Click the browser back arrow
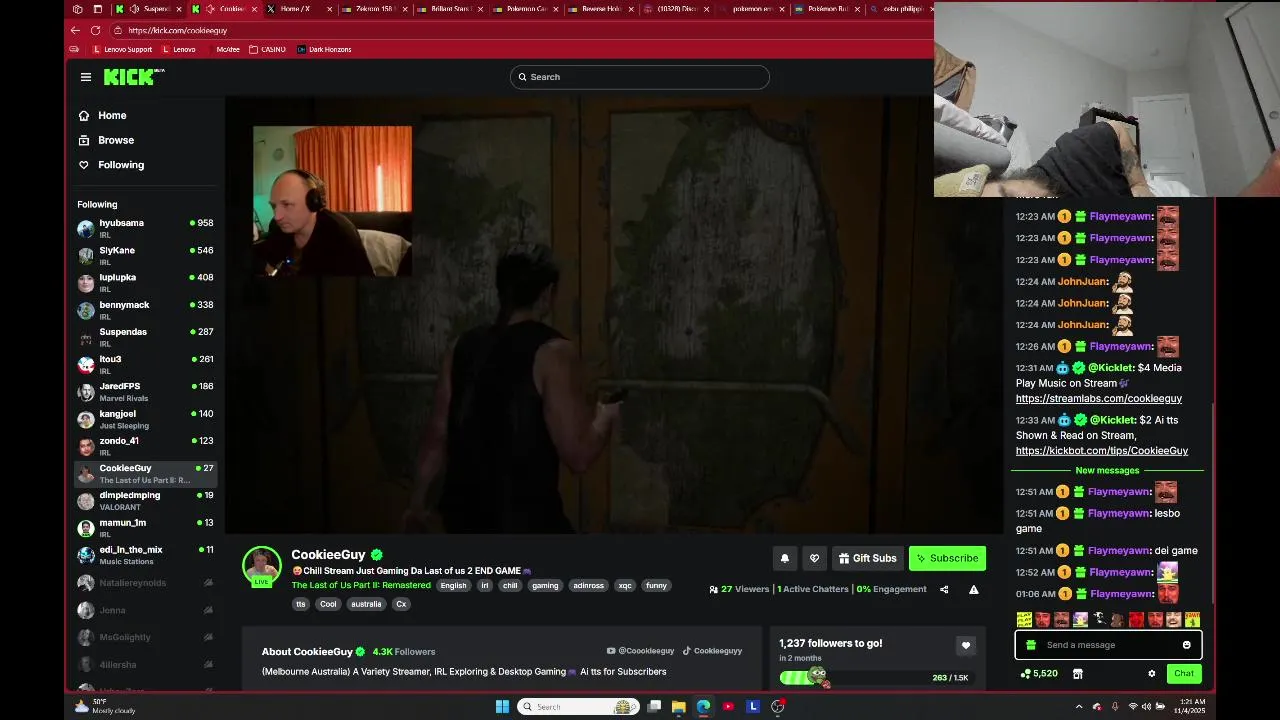Viewport: 1280px width, 720px height. pyautogui.click(x=75, y=30)
